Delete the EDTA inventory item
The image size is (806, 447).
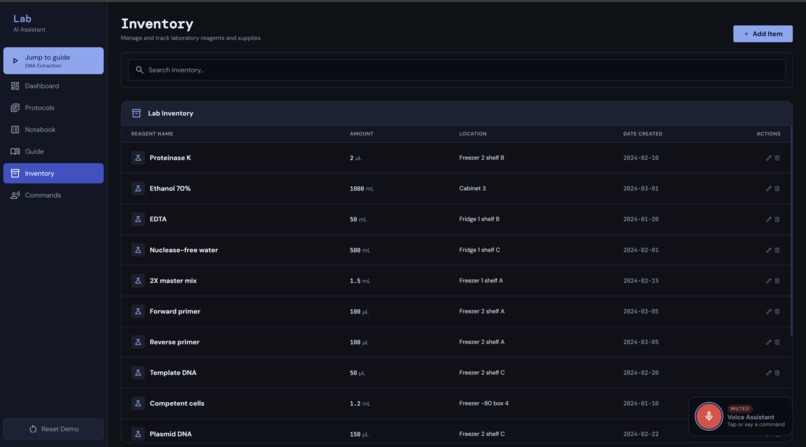(777, 219)
